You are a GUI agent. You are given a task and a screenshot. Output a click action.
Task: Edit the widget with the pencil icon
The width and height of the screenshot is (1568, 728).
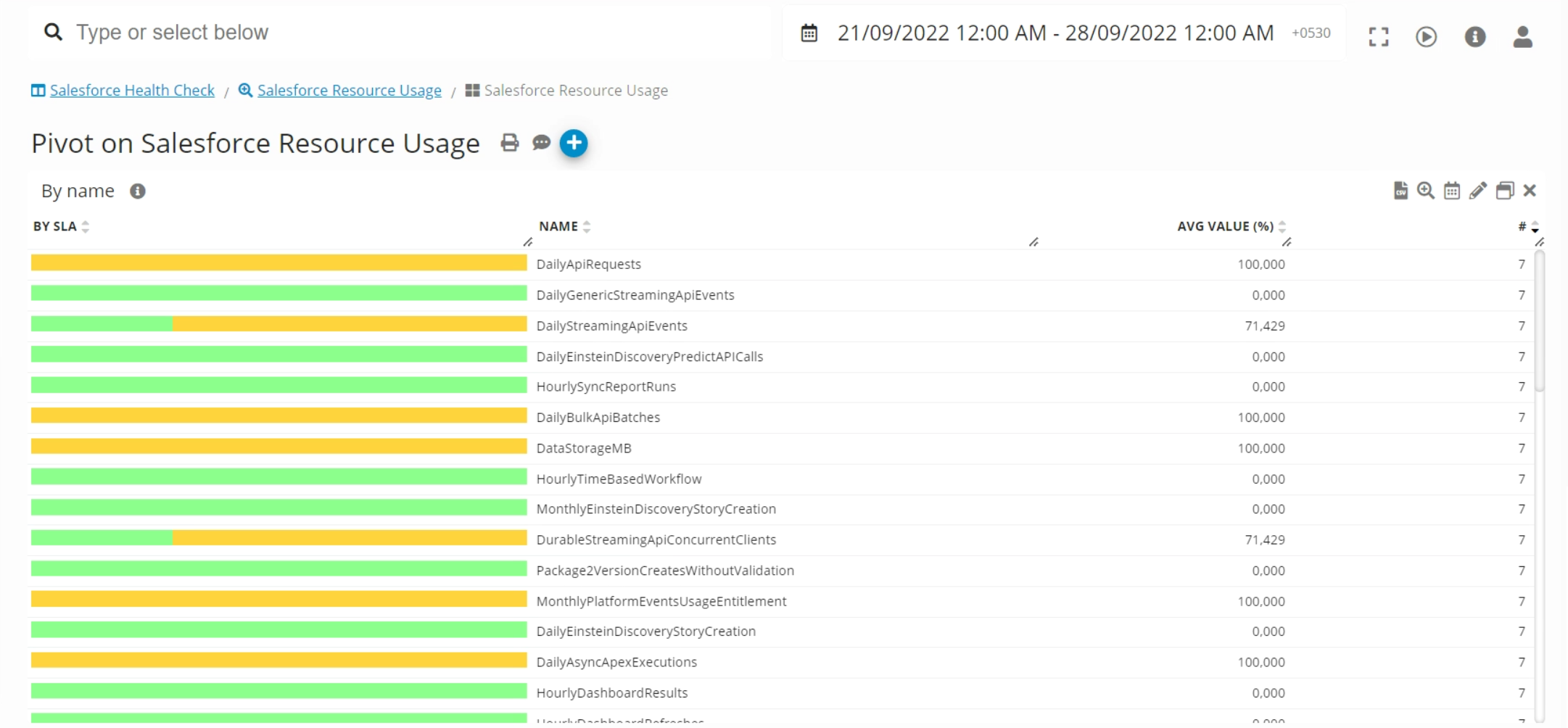pos(1478,191)
